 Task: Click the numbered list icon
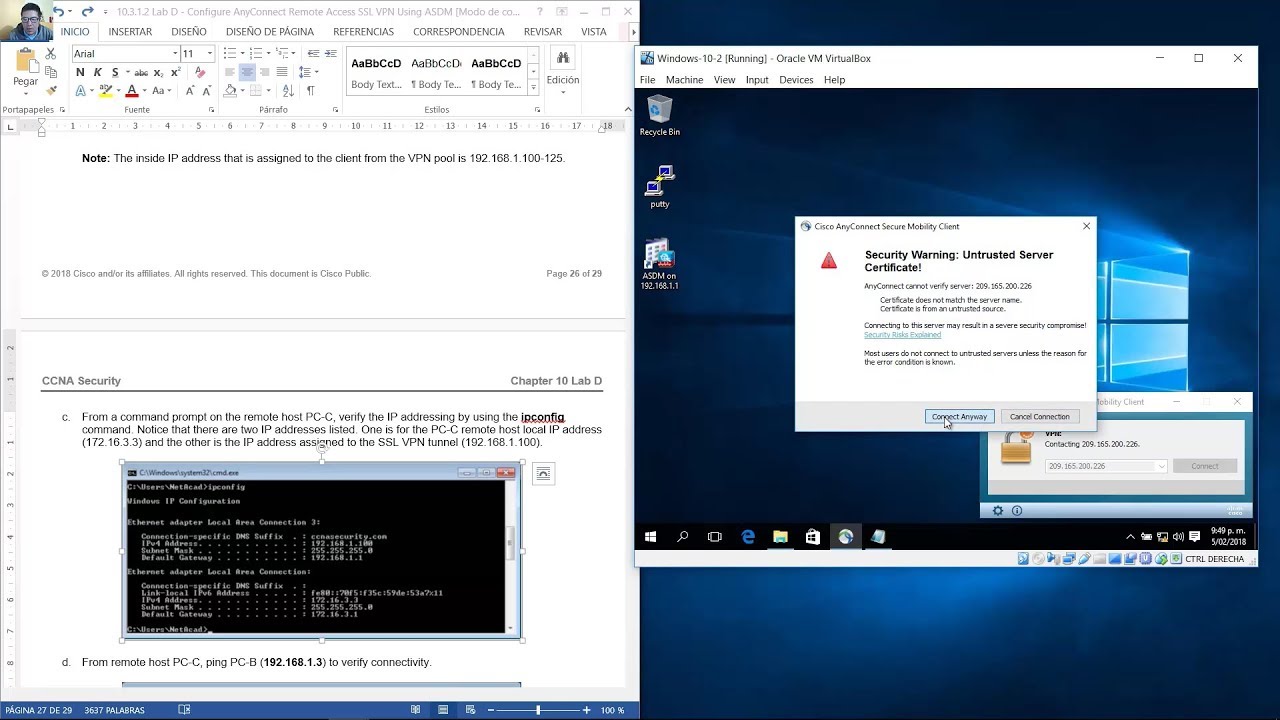coord(256,53)
